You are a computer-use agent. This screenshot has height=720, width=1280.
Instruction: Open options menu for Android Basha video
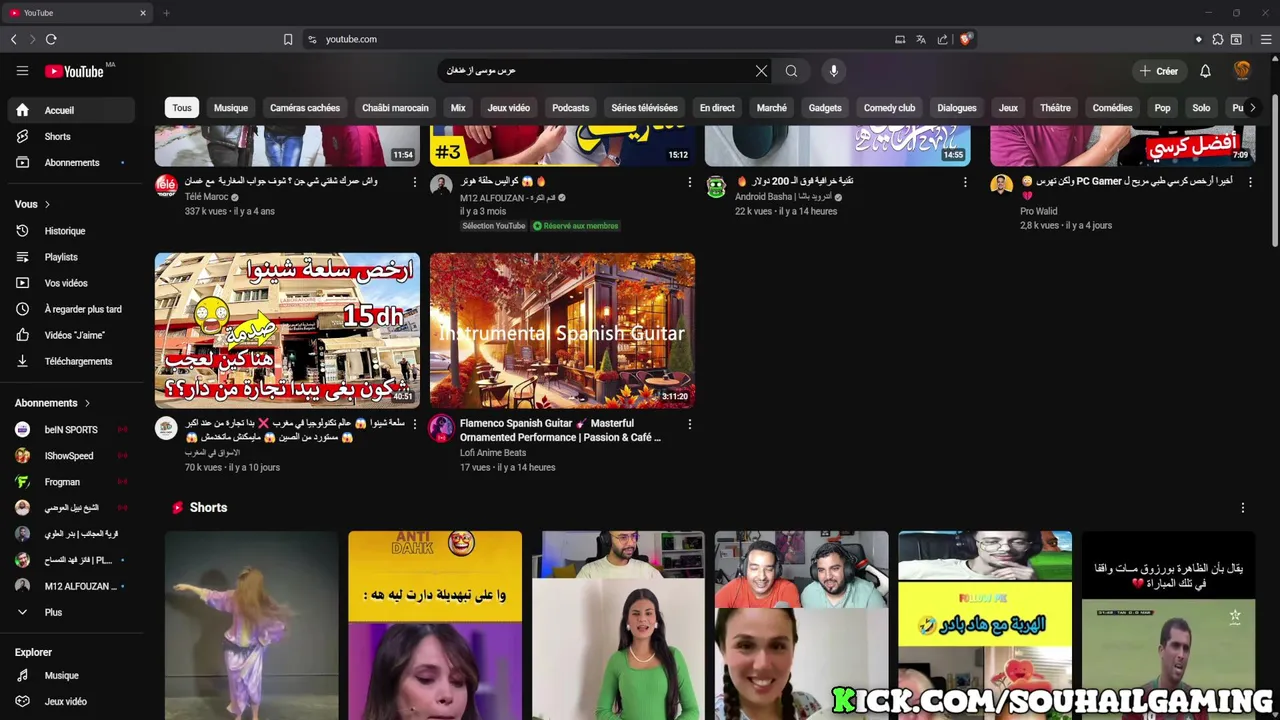click(x=965, y=182)
